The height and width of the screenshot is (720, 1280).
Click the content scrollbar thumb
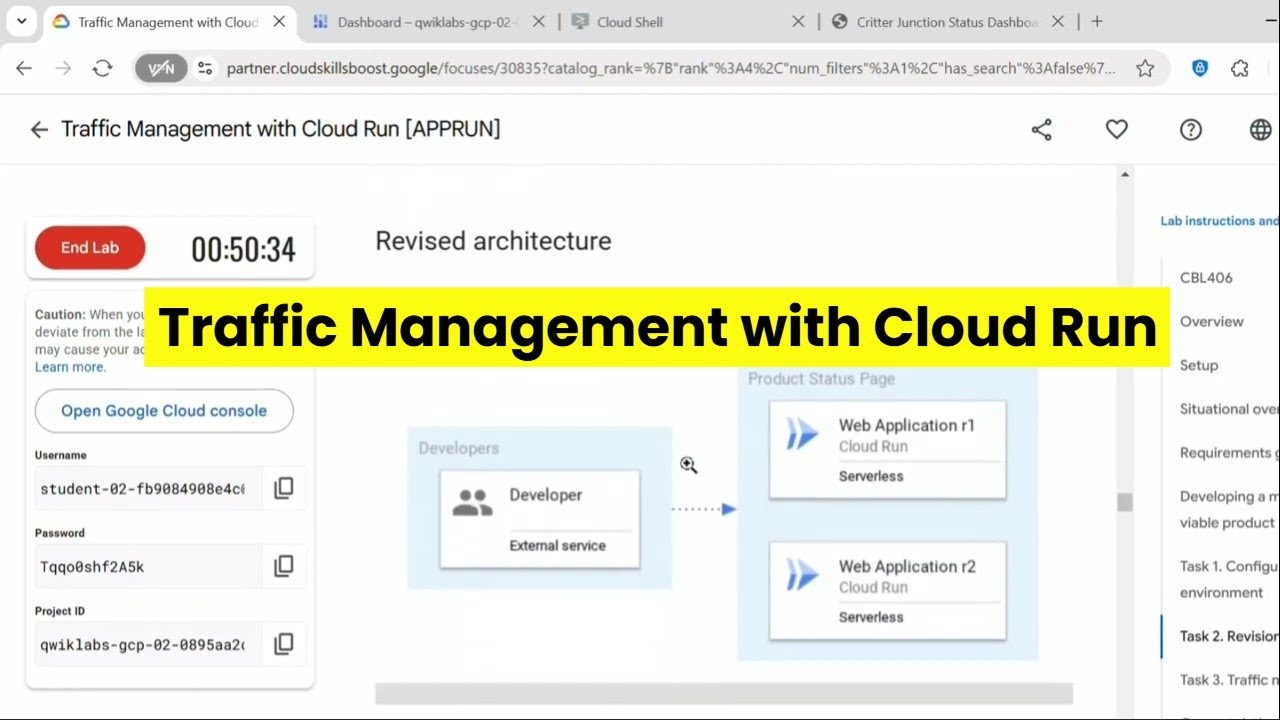pos(1125,502)
